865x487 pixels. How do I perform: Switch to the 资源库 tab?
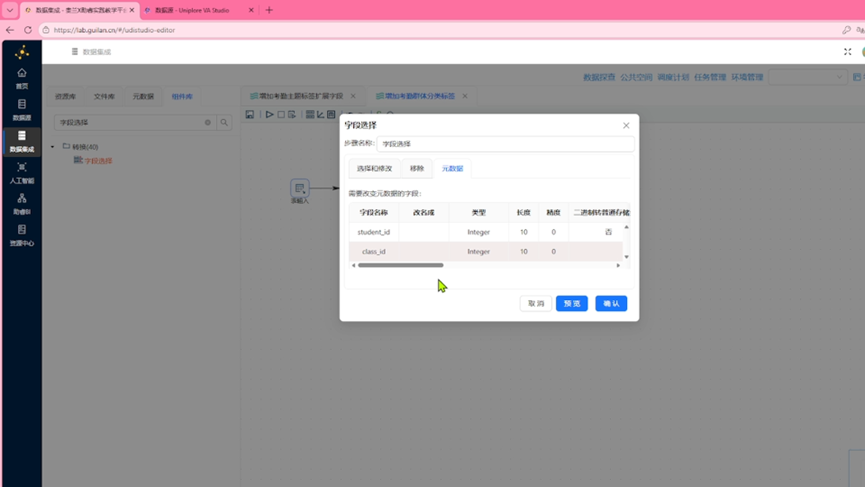coord(65,97)
